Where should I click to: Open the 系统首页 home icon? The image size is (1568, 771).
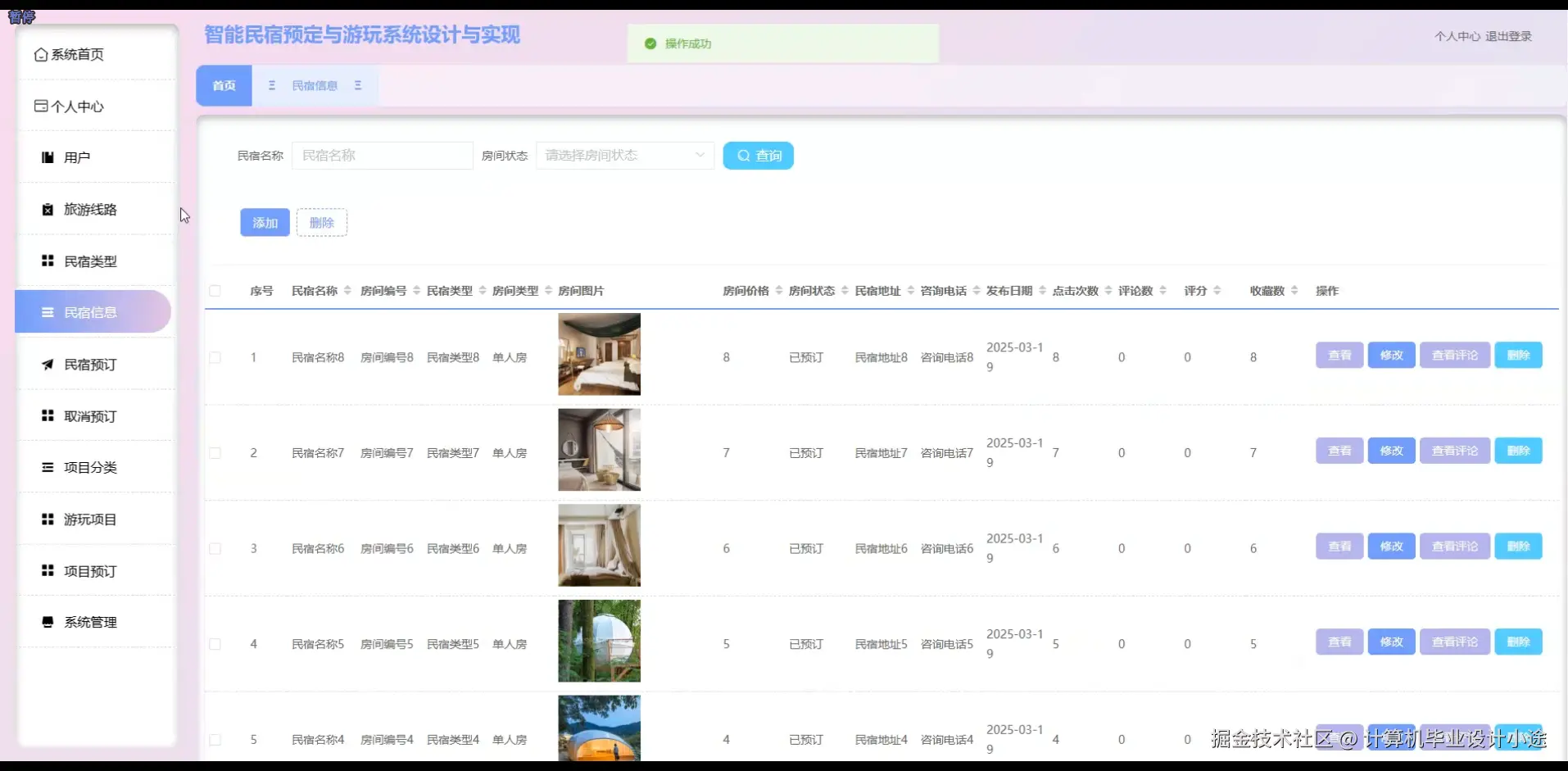(41, 55)
